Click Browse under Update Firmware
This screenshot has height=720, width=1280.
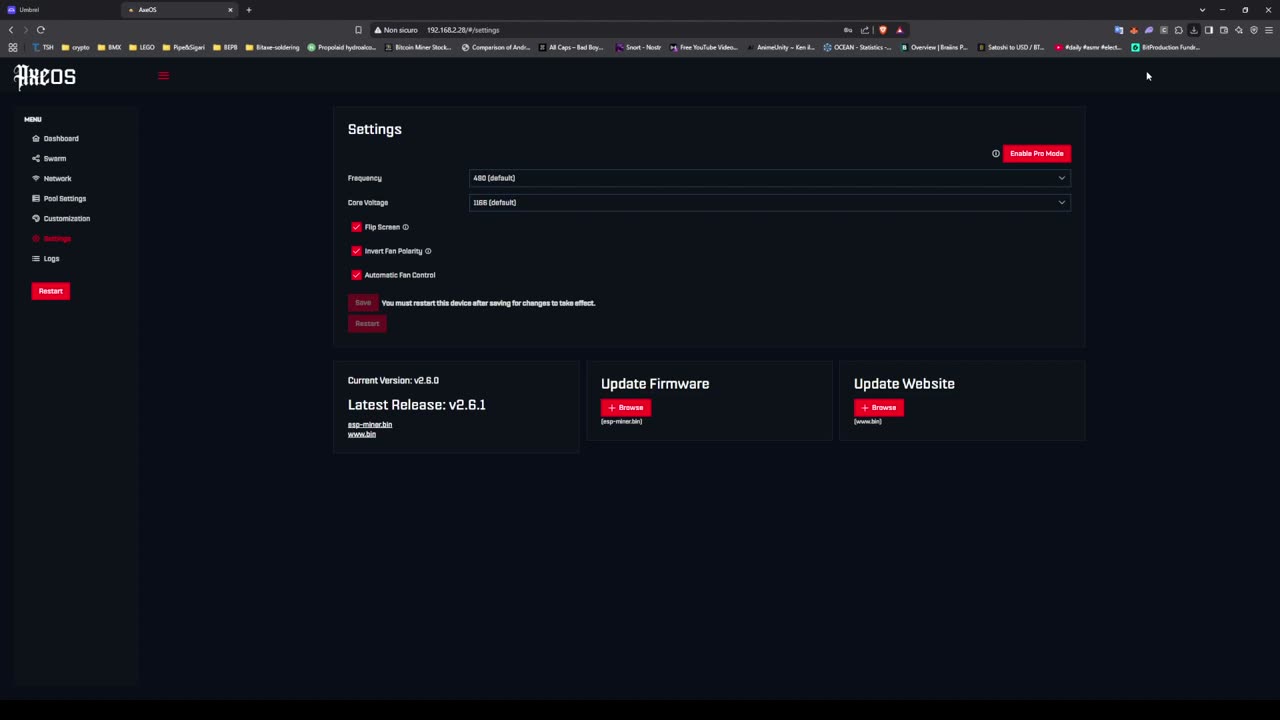pos(626,407)
